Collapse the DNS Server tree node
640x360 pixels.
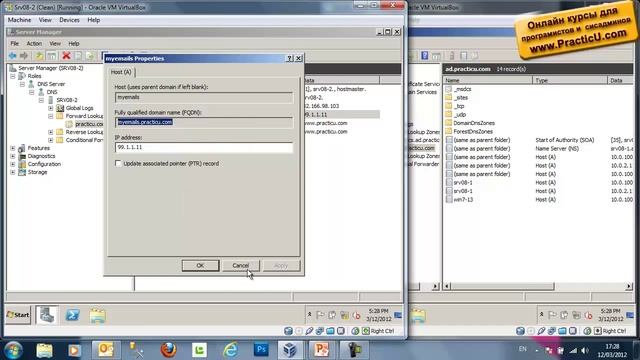(22, 84)
